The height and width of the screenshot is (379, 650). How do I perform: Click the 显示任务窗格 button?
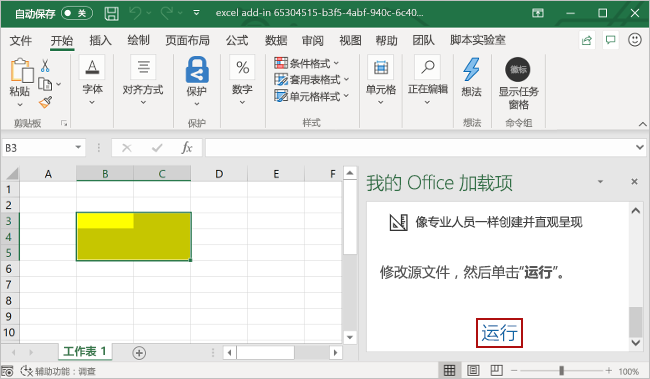coord(518,83)
